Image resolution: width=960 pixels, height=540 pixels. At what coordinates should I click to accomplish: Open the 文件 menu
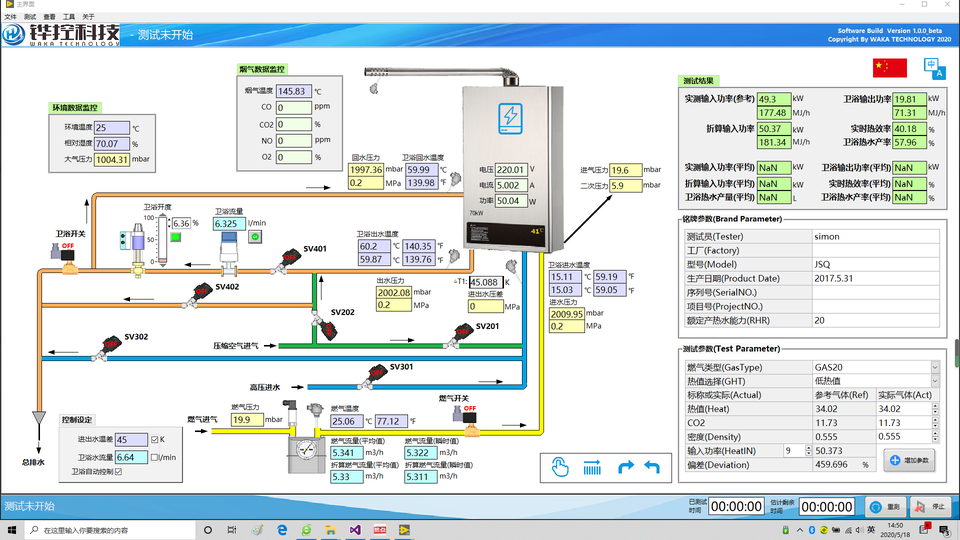click(x=10, y=17)
